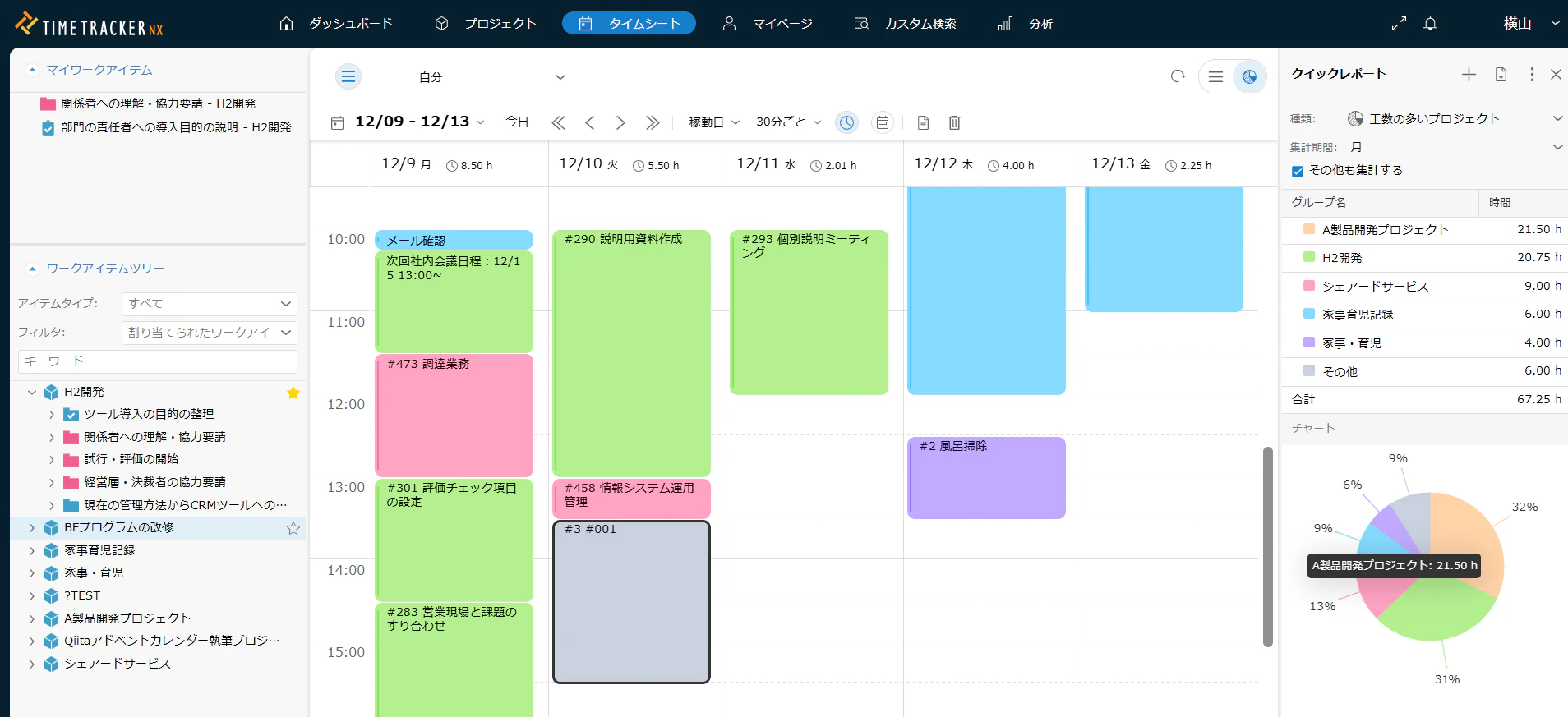Click the グループ名 column header
The image size is (1568, 717).
tap(1381, 203)
